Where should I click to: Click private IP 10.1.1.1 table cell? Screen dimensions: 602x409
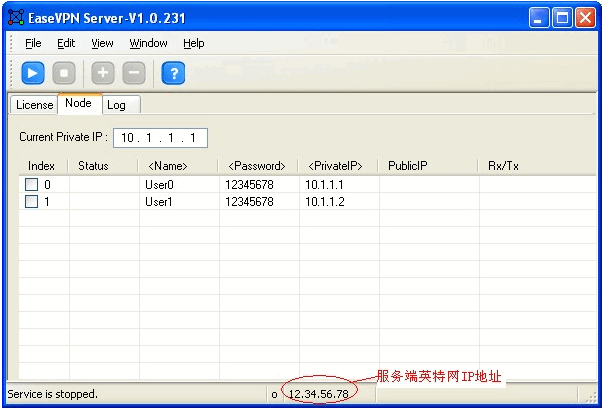pos(324,185)
